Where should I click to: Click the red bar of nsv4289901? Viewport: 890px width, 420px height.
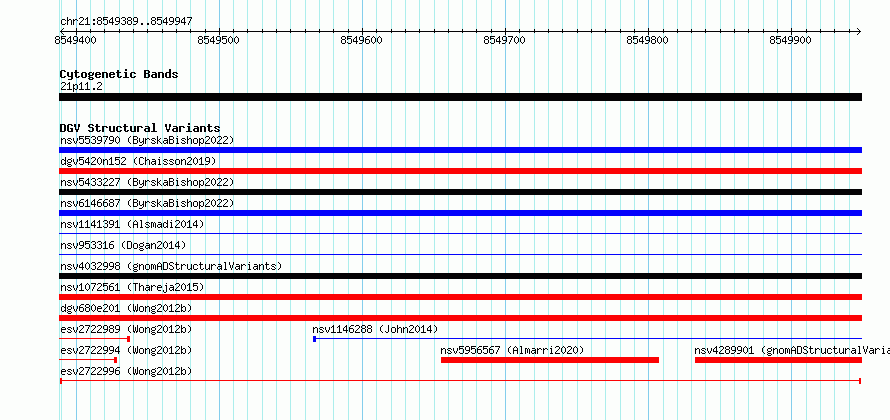click(778, 360)
